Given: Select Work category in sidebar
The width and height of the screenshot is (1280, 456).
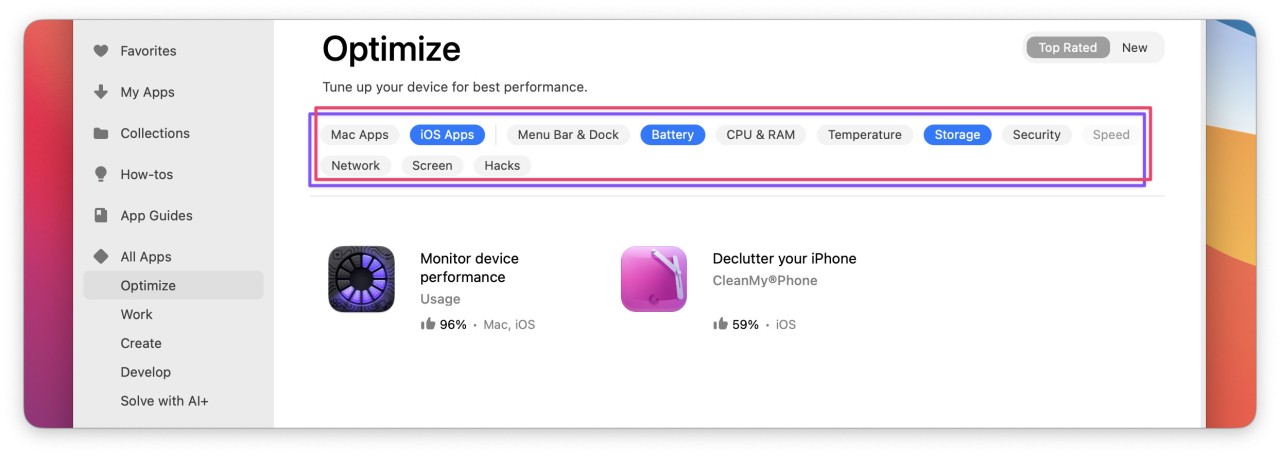Looking at the screenshot, I should pyautogui.click(x=137, y=314).
